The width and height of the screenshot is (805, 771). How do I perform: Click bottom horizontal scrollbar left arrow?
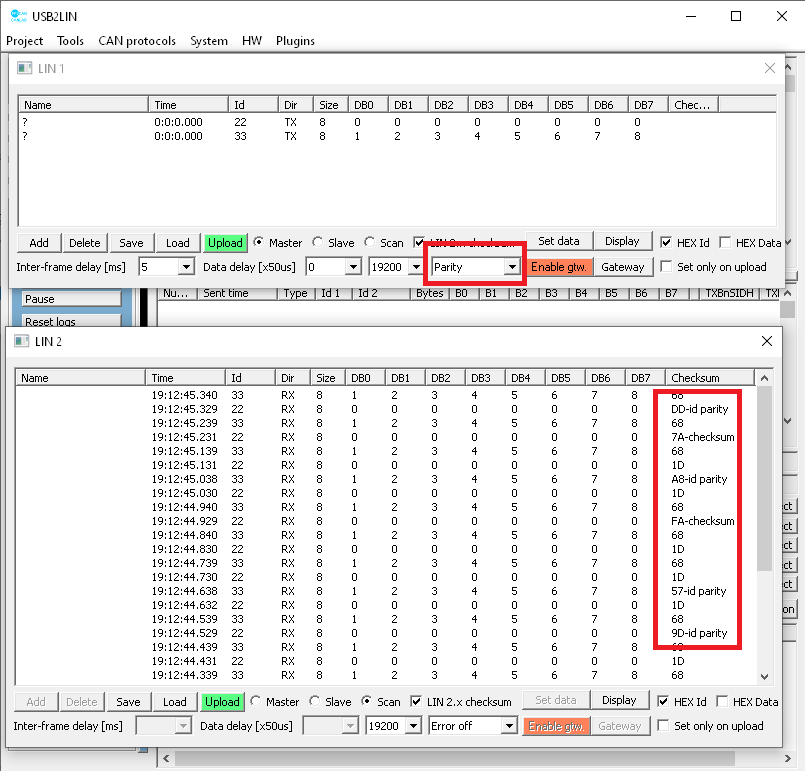tap(166, 758)
